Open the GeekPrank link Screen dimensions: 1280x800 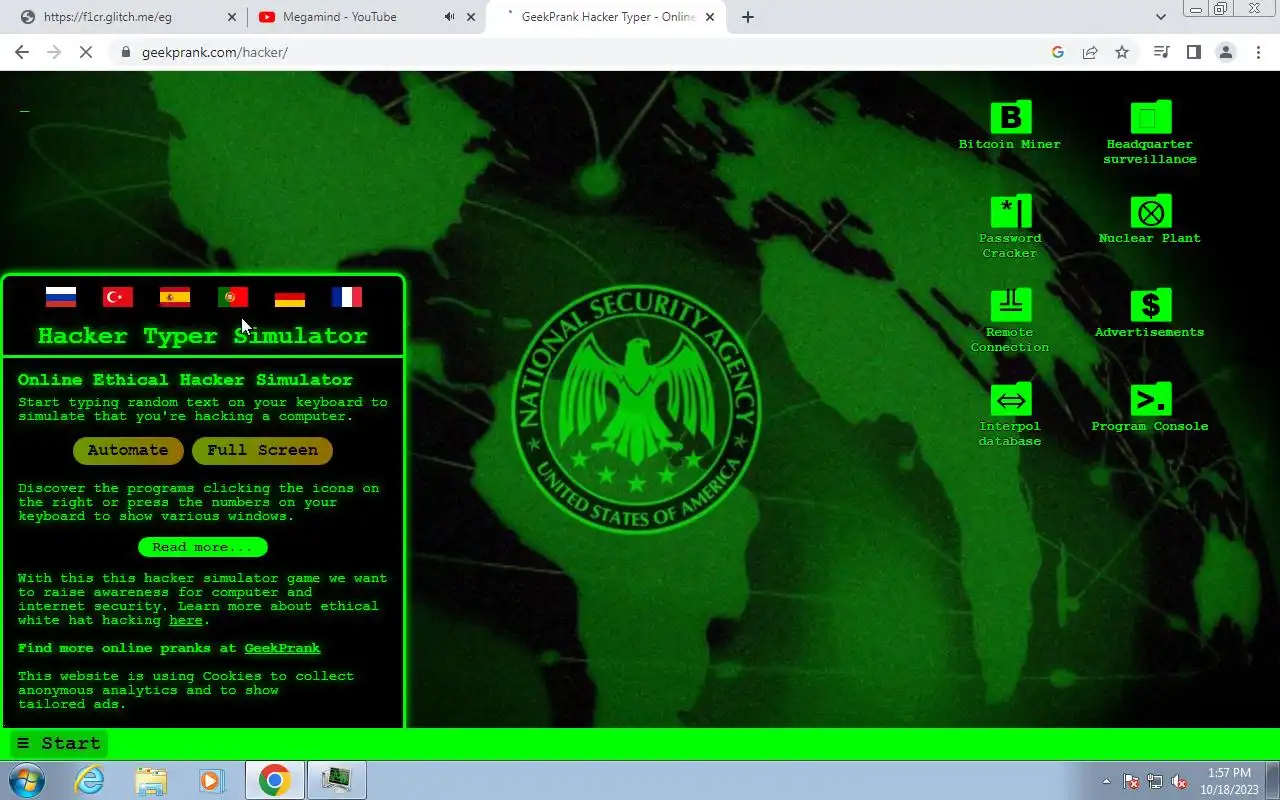tap(283, 648)
